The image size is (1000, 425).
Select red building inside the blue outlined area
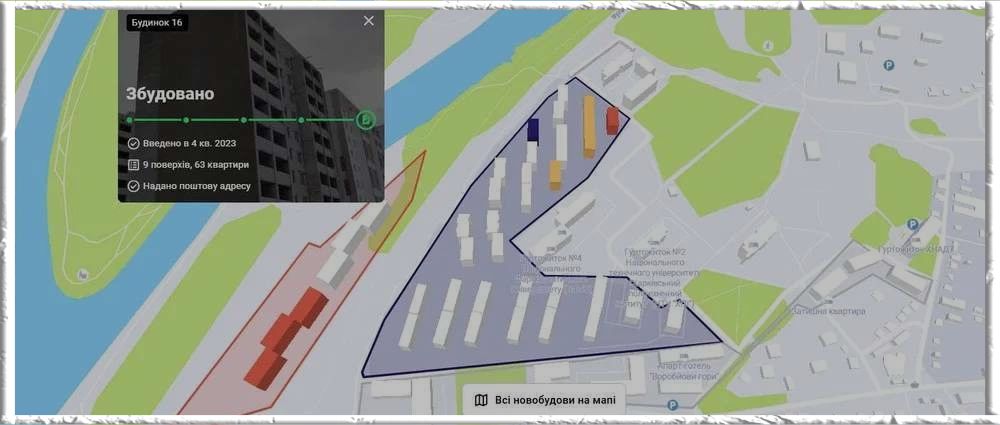point(612,120)
